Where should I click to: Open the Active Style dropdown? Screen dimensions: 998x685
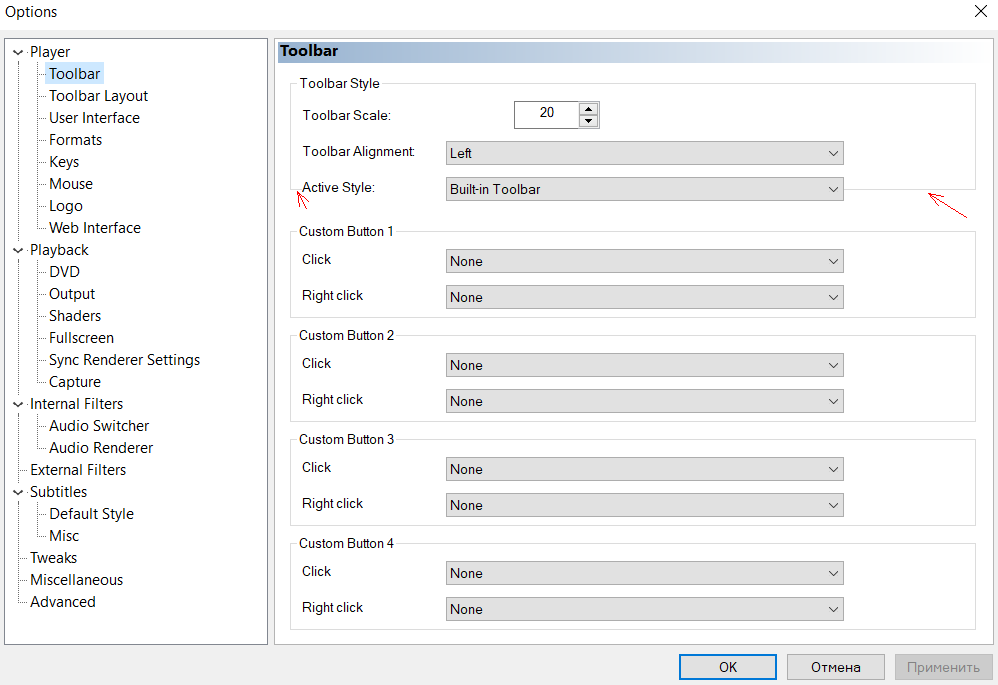point(644,189)
